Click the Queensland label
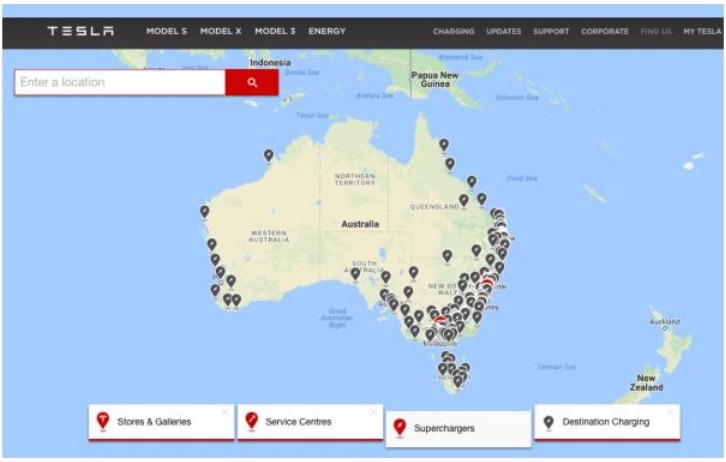The height and width of the screenshot is (462, 726). [434, 206]
